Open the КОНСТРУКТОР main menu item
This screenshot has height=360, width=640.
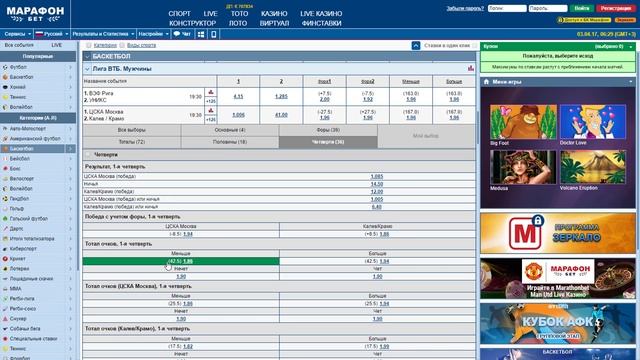[x=192, y=23]
